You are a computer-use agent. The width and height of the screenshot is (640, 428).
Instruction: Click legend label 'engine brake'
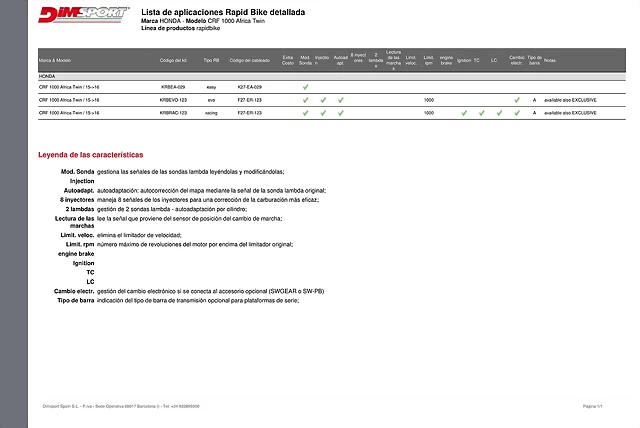(x=76, y=254)
